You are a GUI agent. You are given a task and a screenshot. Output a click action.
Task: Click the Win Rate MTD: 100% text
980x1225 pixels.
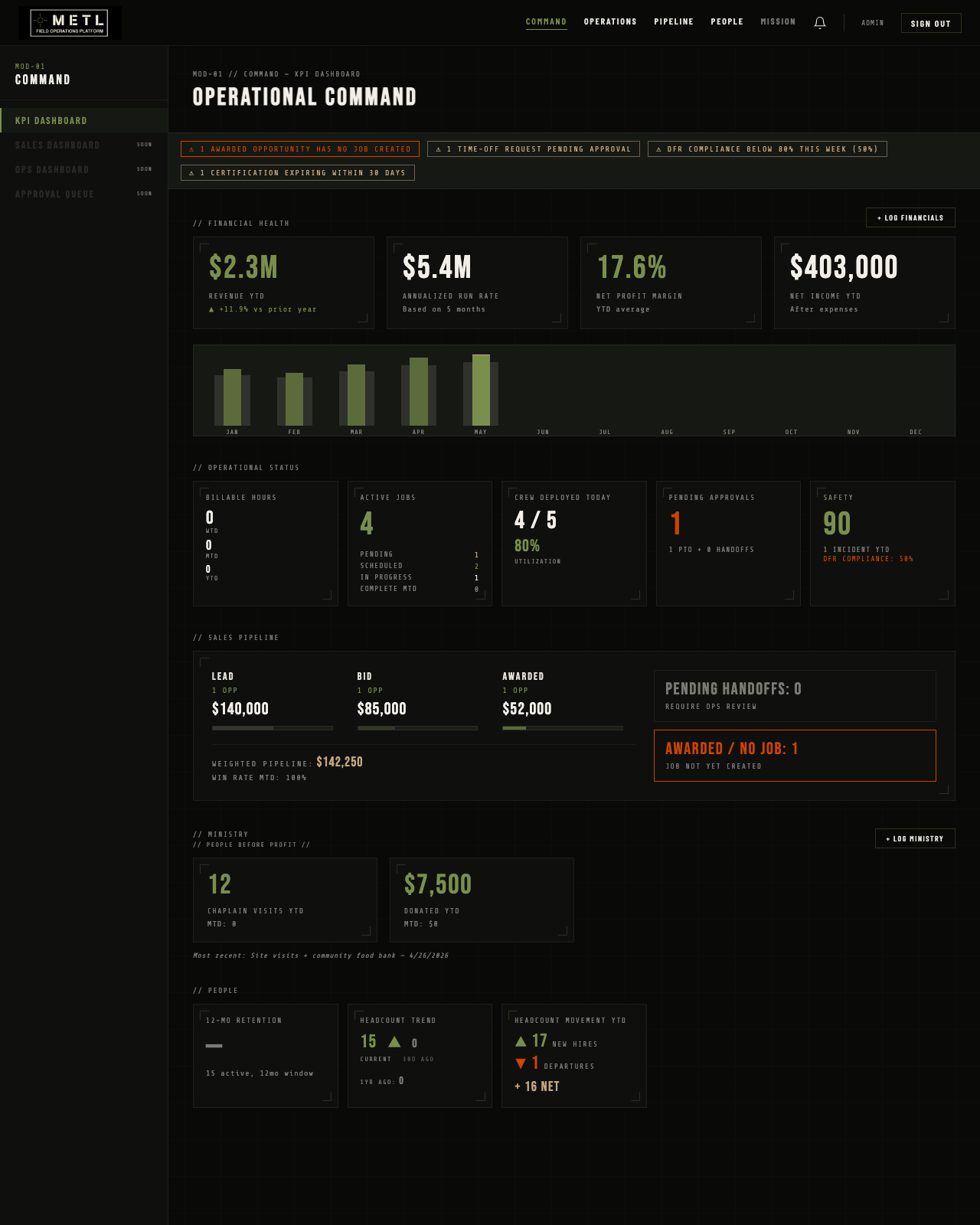tap(260, 778)
